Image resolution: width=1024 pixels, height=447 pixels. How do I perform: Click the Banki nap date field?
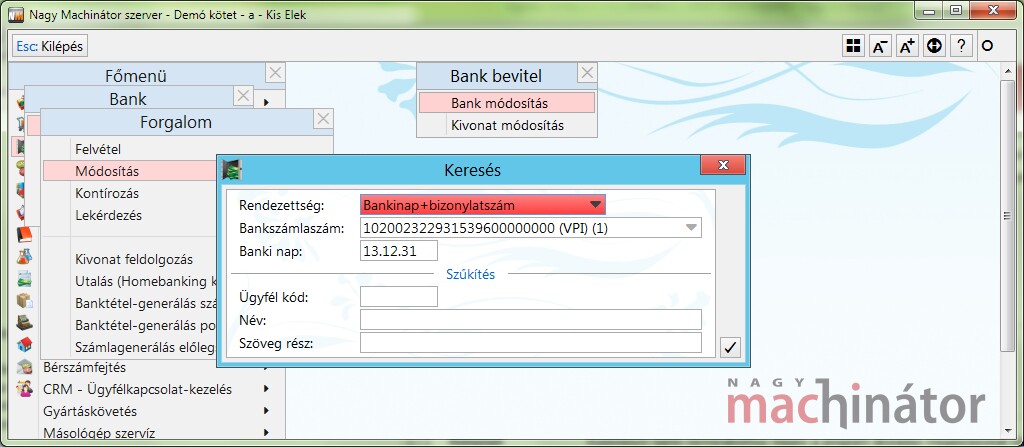click(398, 251)
